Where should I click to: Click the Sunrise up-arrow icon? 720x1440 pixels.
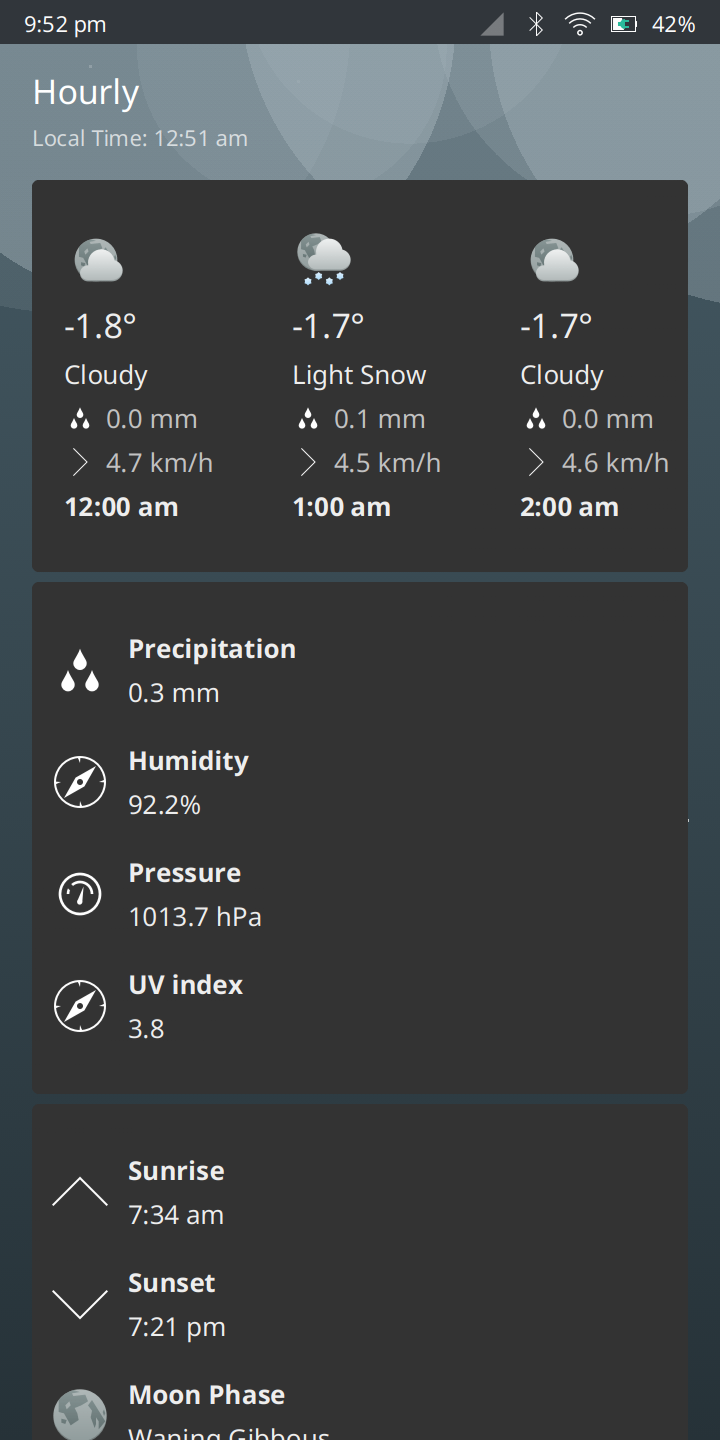point(80,1192)
